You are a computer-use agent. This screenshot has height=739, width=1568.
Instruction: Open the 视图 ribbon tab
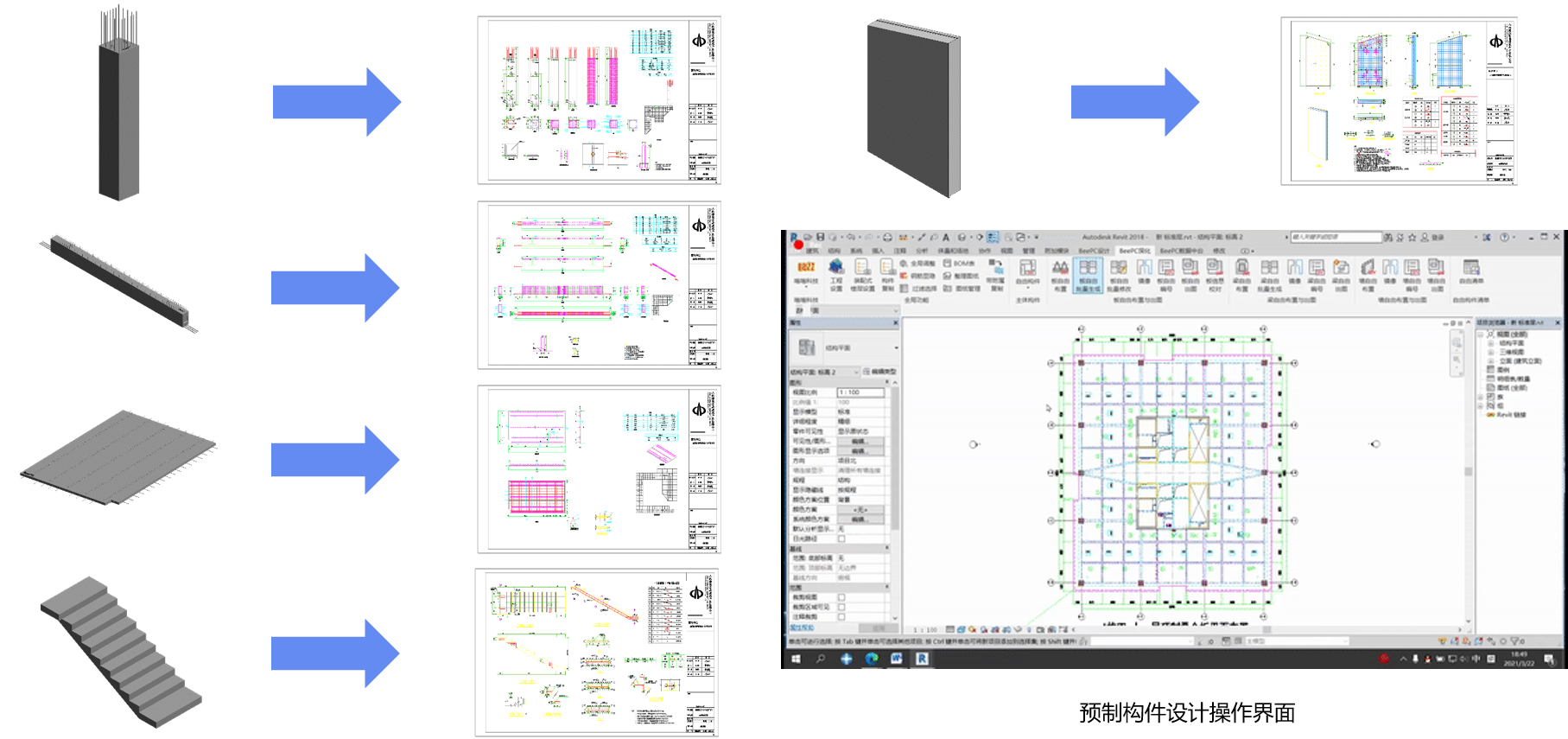click(x=1006, y=251)
